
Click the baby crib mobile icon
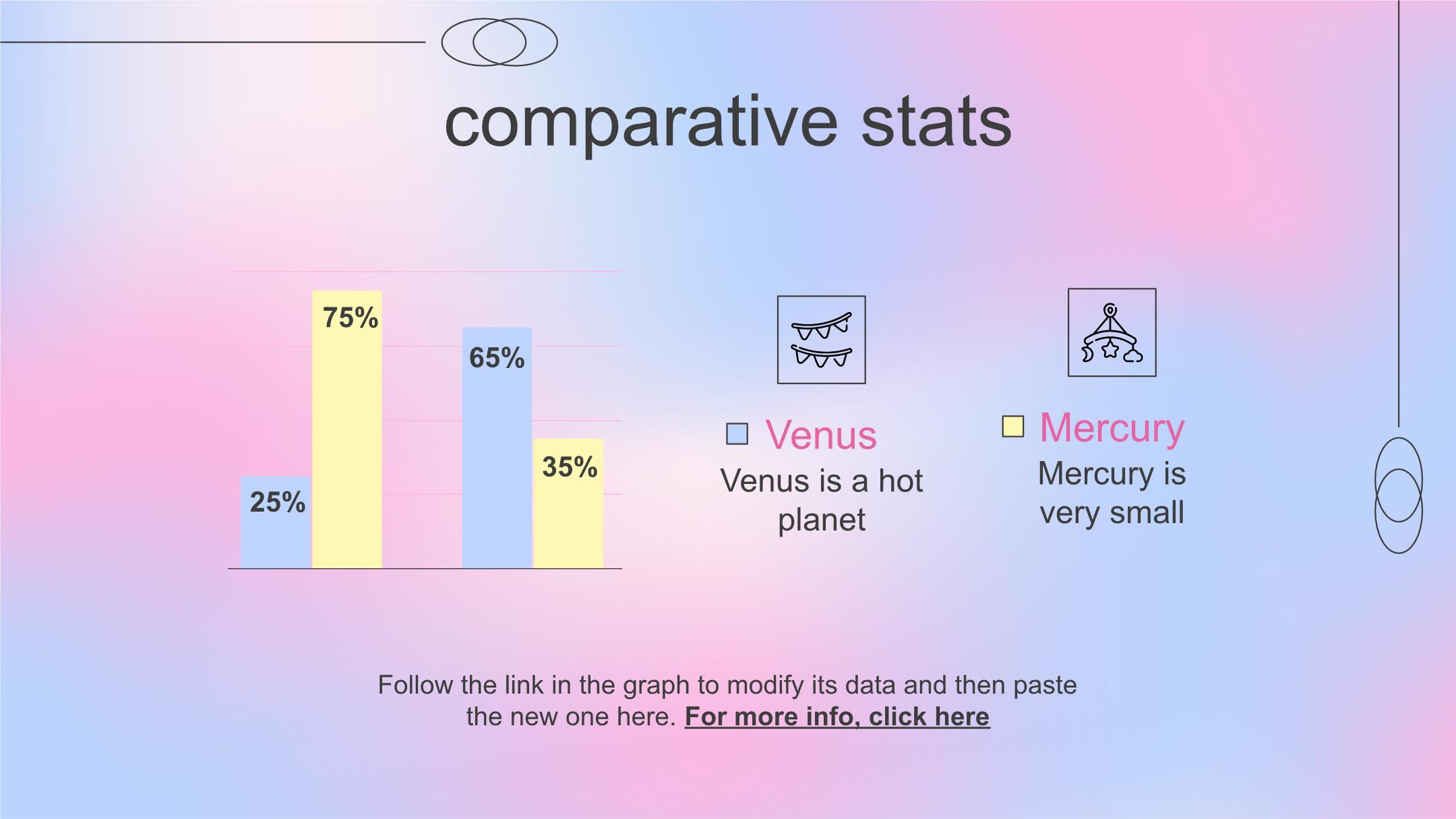click(1112, 332)
